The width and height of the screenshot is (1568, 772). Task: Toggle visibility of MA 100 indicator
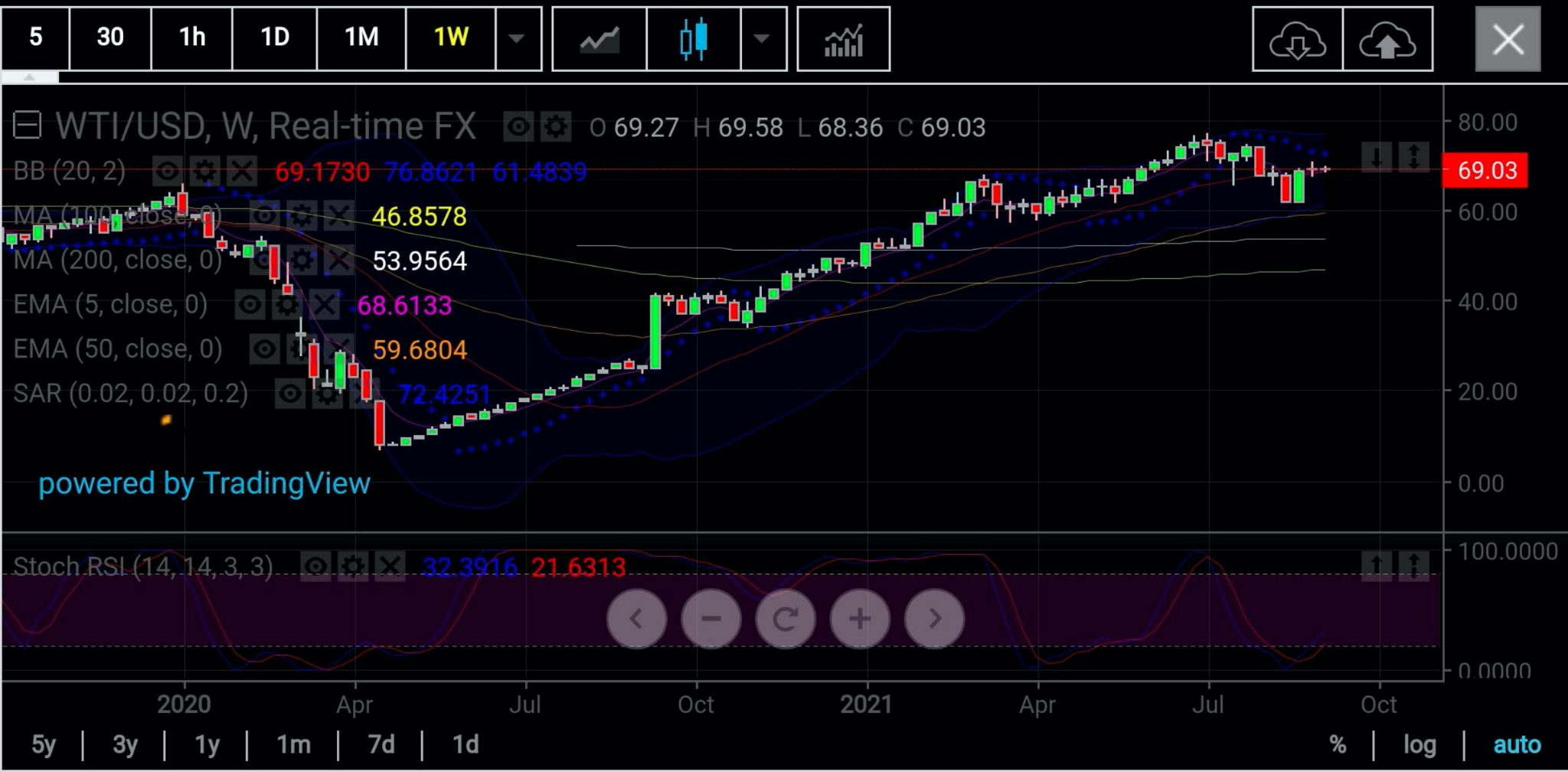(264, 217)
